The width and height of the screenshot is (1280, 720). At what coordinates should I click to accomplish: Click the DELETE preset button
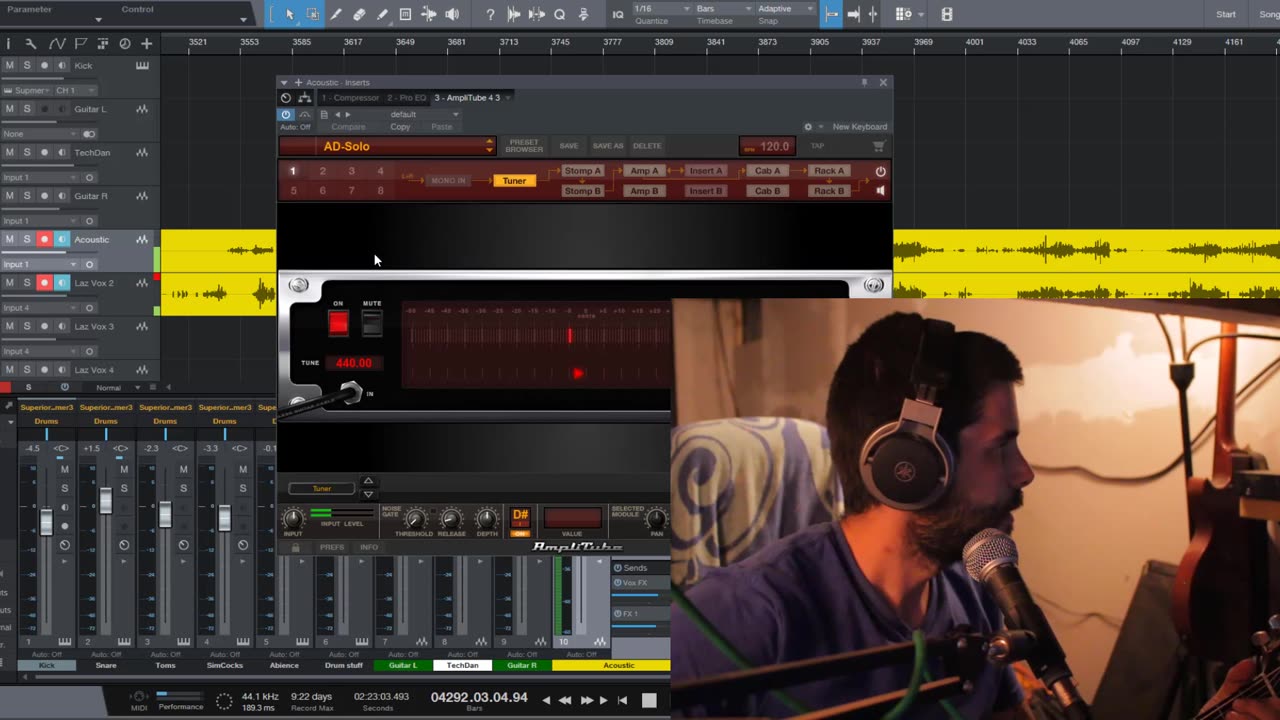click(x=647, y=146)
